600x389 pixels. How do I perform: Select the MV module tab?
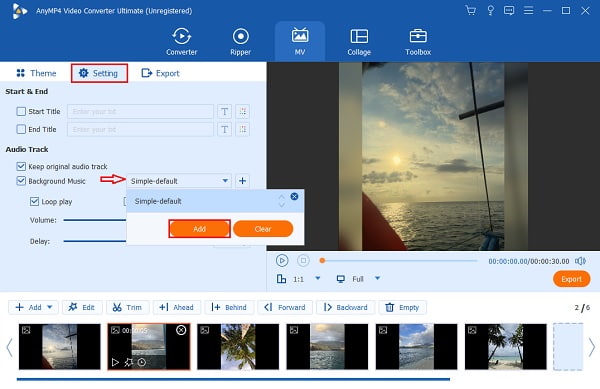(300, 42)
